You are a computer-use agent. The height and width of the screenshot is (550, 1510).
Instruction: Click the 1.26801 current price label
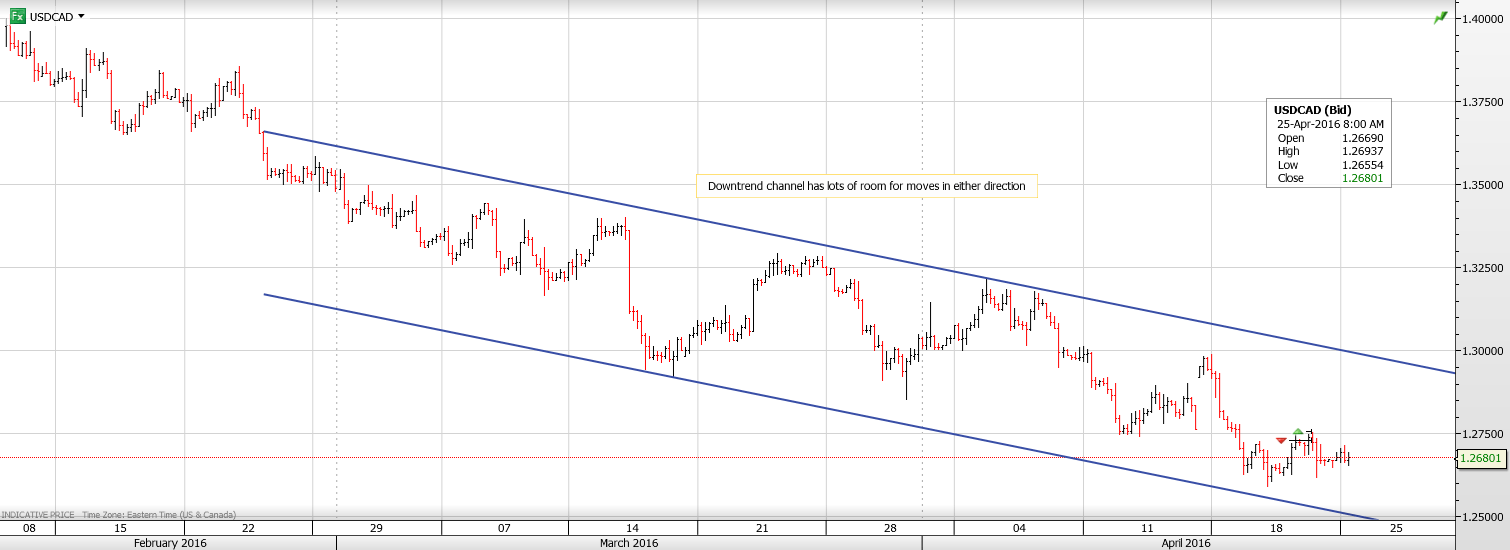click(1480, 458)
